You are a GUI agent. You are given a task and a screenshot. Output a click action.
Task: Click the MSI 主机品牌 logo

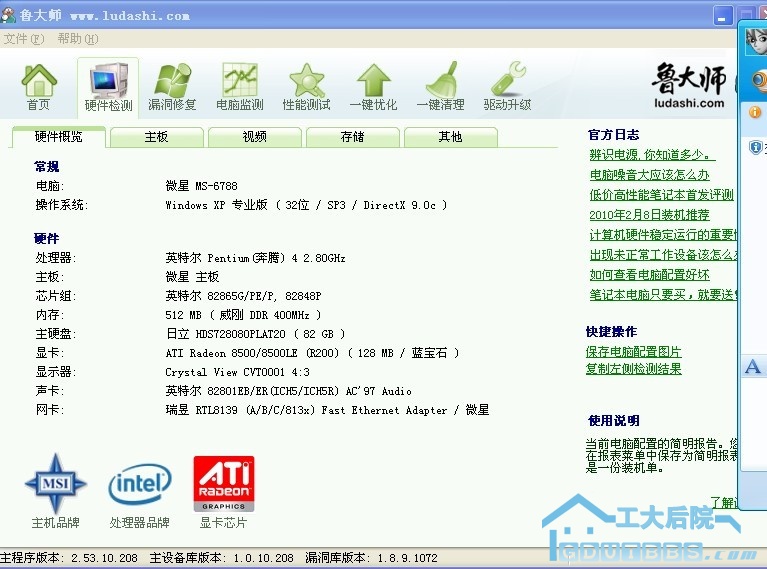tap(56, 483)
